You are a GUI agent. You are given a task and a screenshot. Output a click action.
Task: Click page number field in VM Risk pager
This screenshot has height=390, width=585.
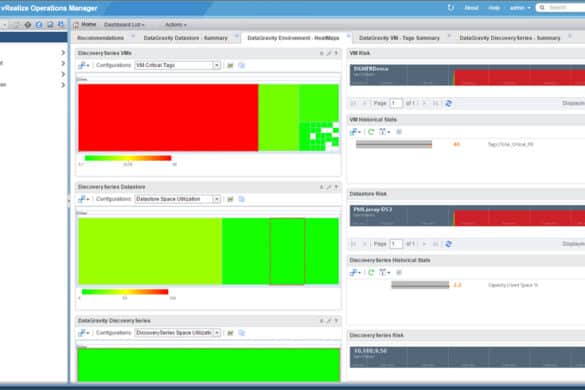pyautogui.click(x=396, y=103)
